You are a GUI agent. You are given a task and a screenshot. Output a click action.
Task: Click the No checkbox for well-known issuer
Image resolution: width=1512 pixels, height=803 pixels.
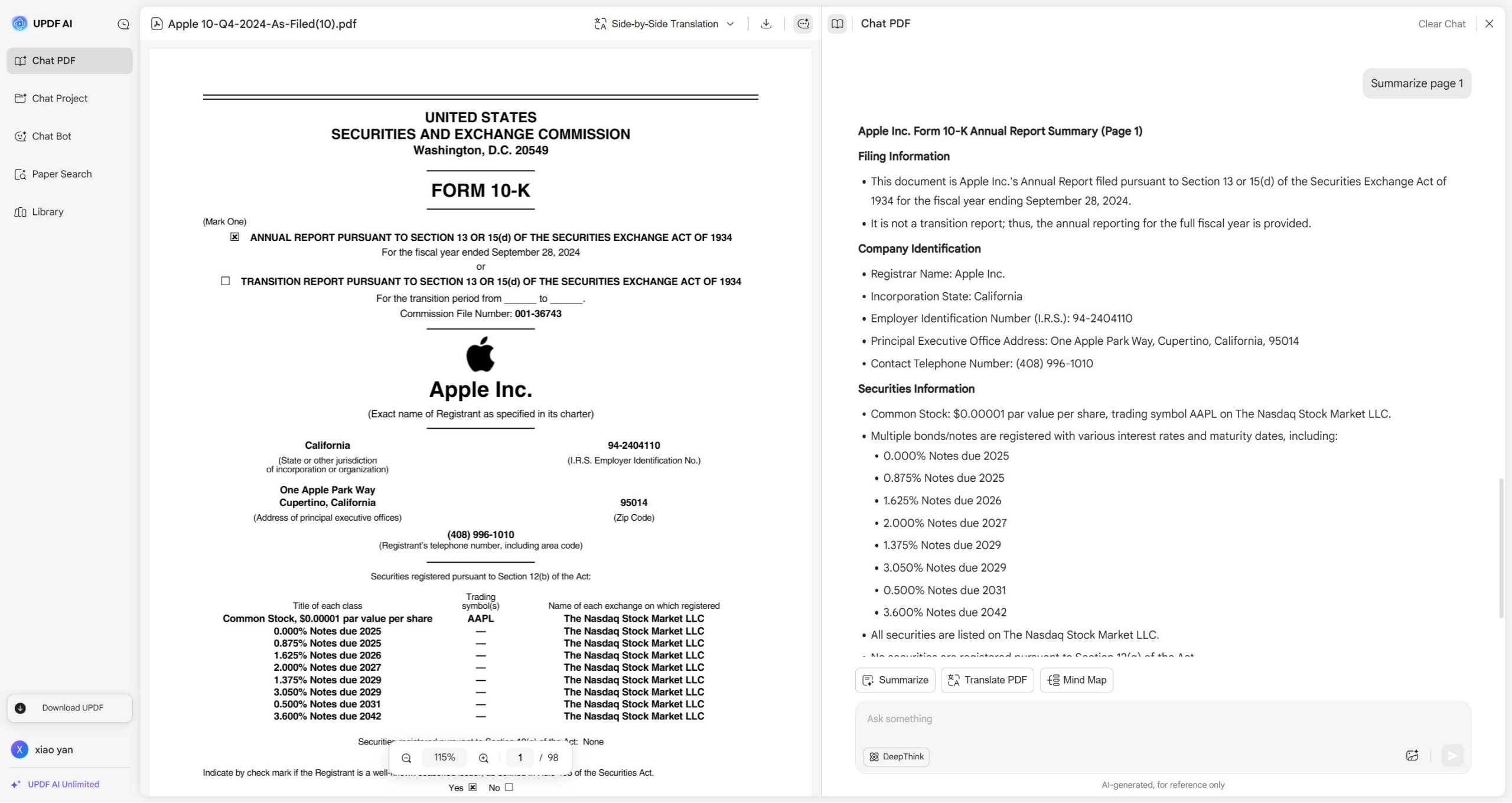[509, 788]
